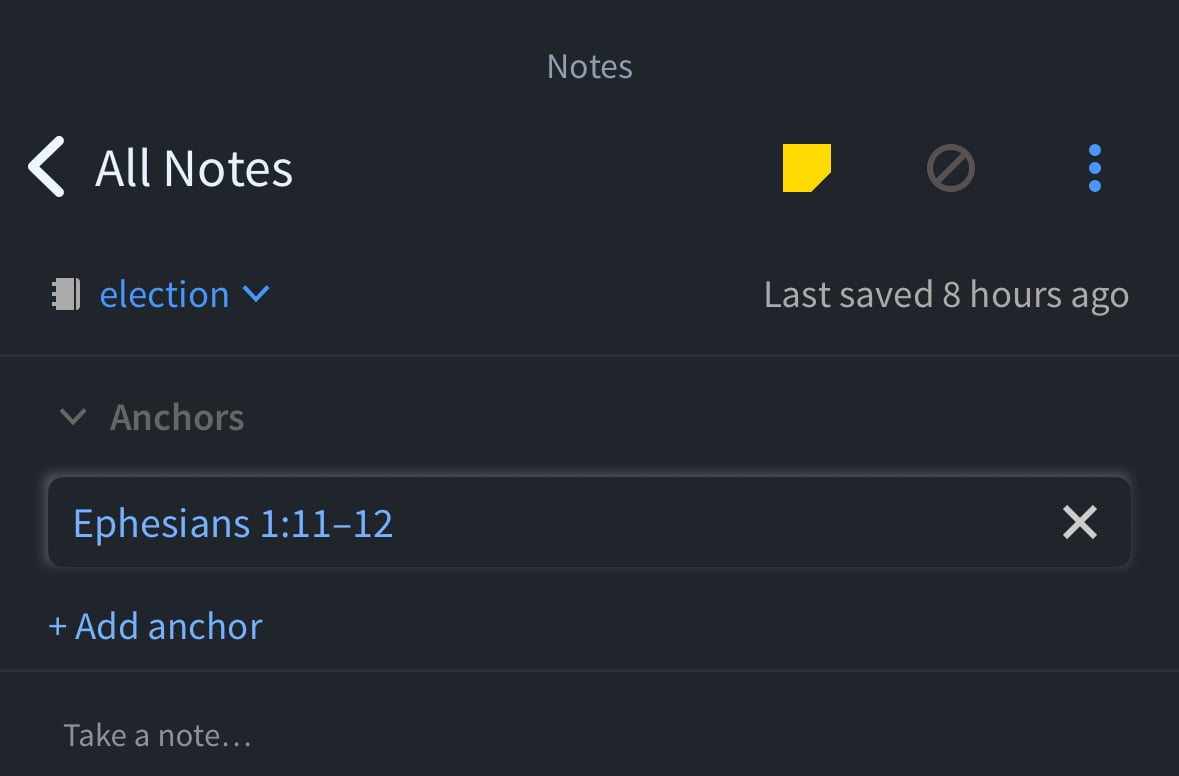Click the Notes title at top
1179x776 pixels.
click(589, 67)
